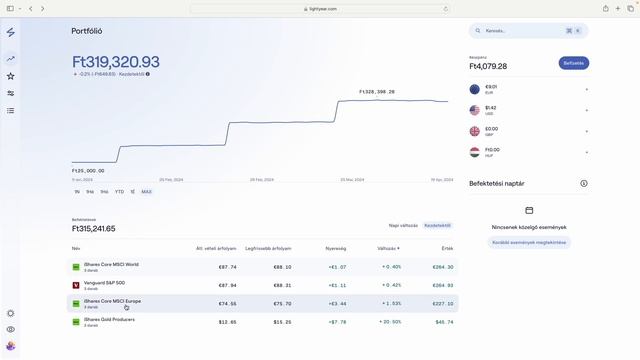Sort by Érték column header
The width and height of the screenshot is (640, 360).
click(x=447, y=248)
